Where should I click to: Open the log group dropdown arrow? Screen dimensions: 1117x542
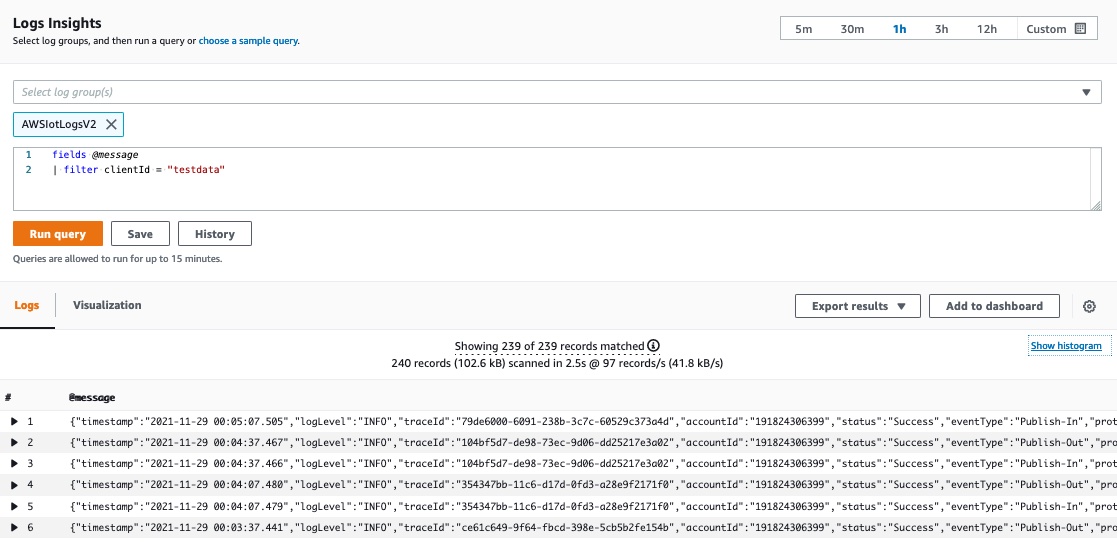coord(1086,92)
